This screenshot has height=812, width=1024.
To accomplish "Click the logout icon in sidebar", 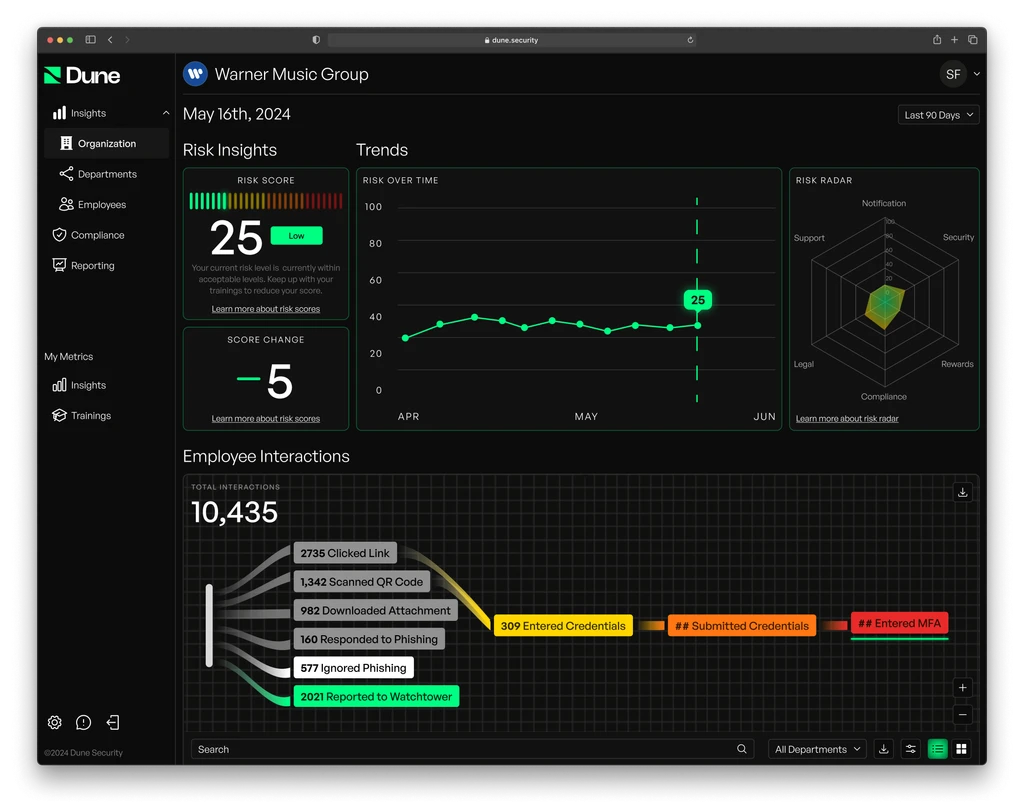I will click(x=114, y=722).
